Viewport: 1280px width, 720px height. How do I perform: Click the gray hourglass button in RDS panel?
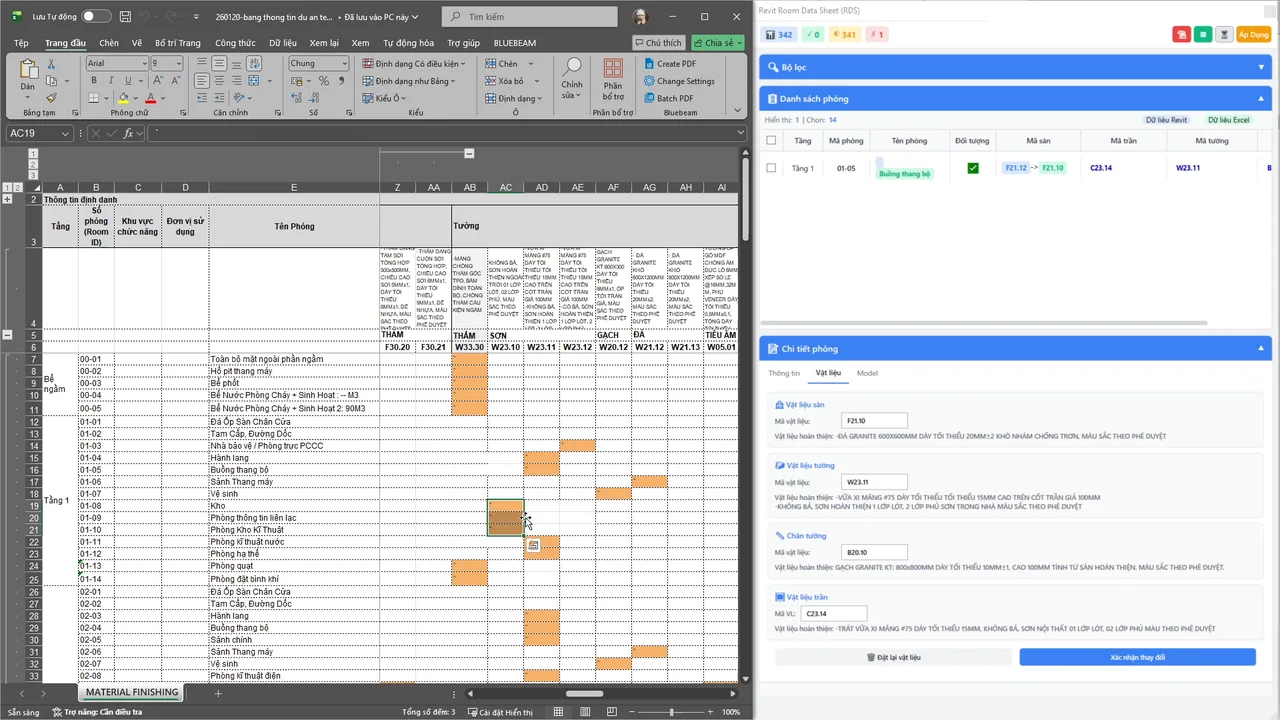1225,34
